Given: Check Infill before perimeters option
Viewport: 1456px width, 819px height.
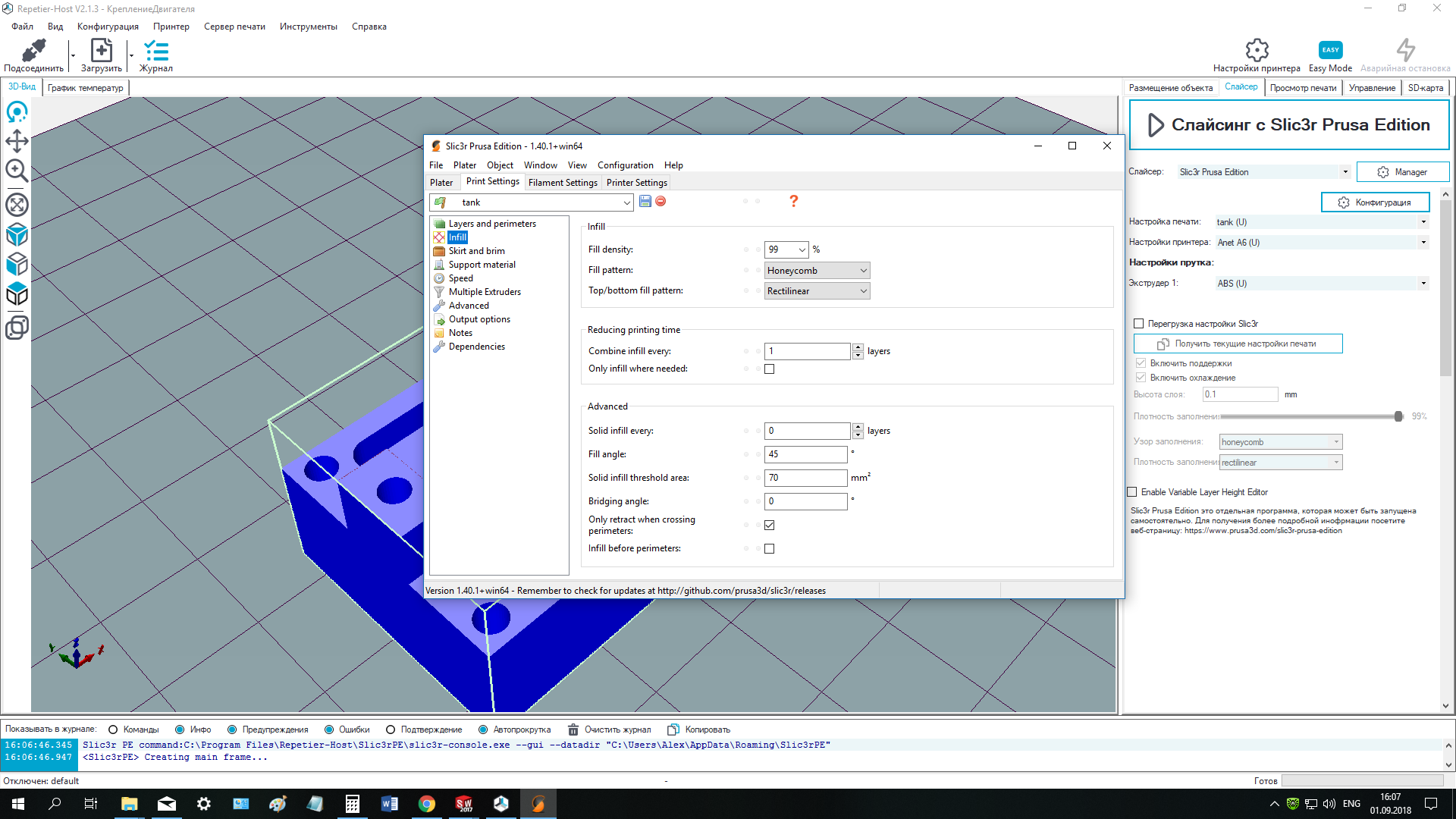Looking at the screenshot, I should pyautogui.click(x=770, y=549).
